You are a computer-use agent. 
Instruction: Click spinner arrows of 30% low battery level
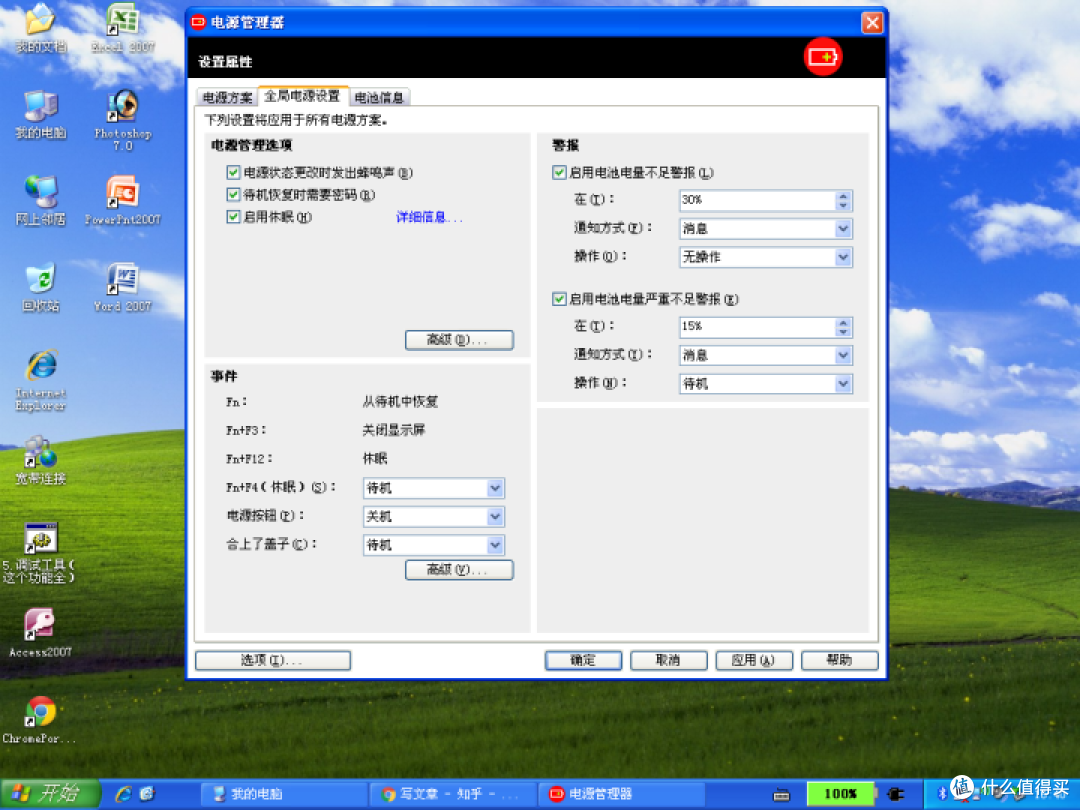pos(843,200)
